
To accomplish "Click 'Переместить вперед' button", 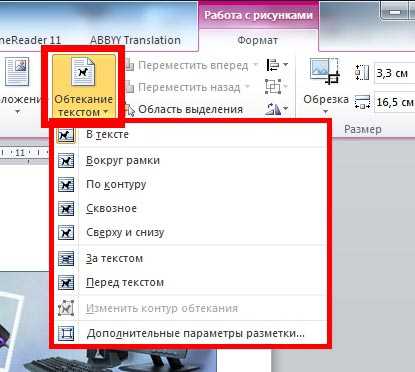I will pos(192,65).
